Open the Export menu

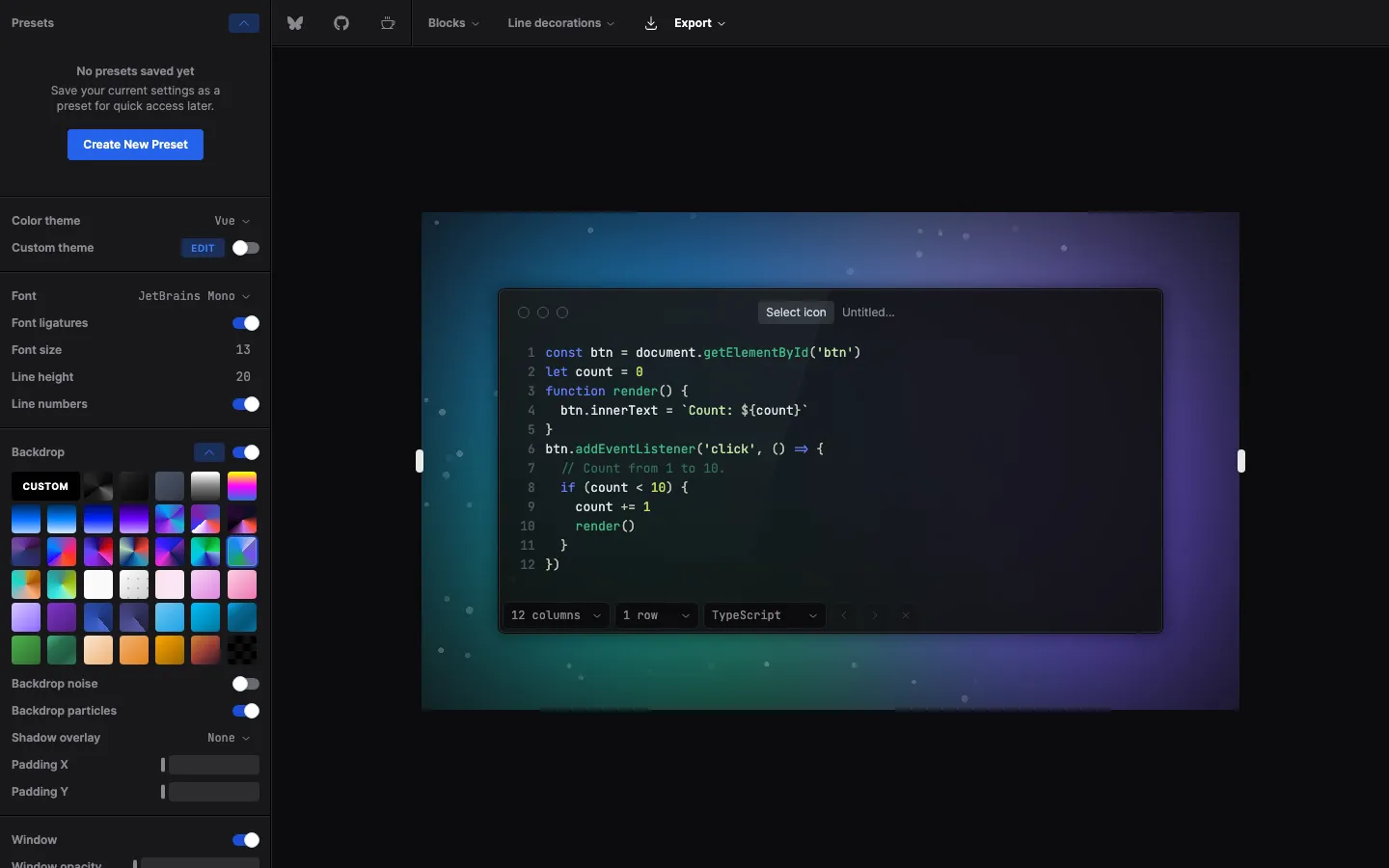699,23
